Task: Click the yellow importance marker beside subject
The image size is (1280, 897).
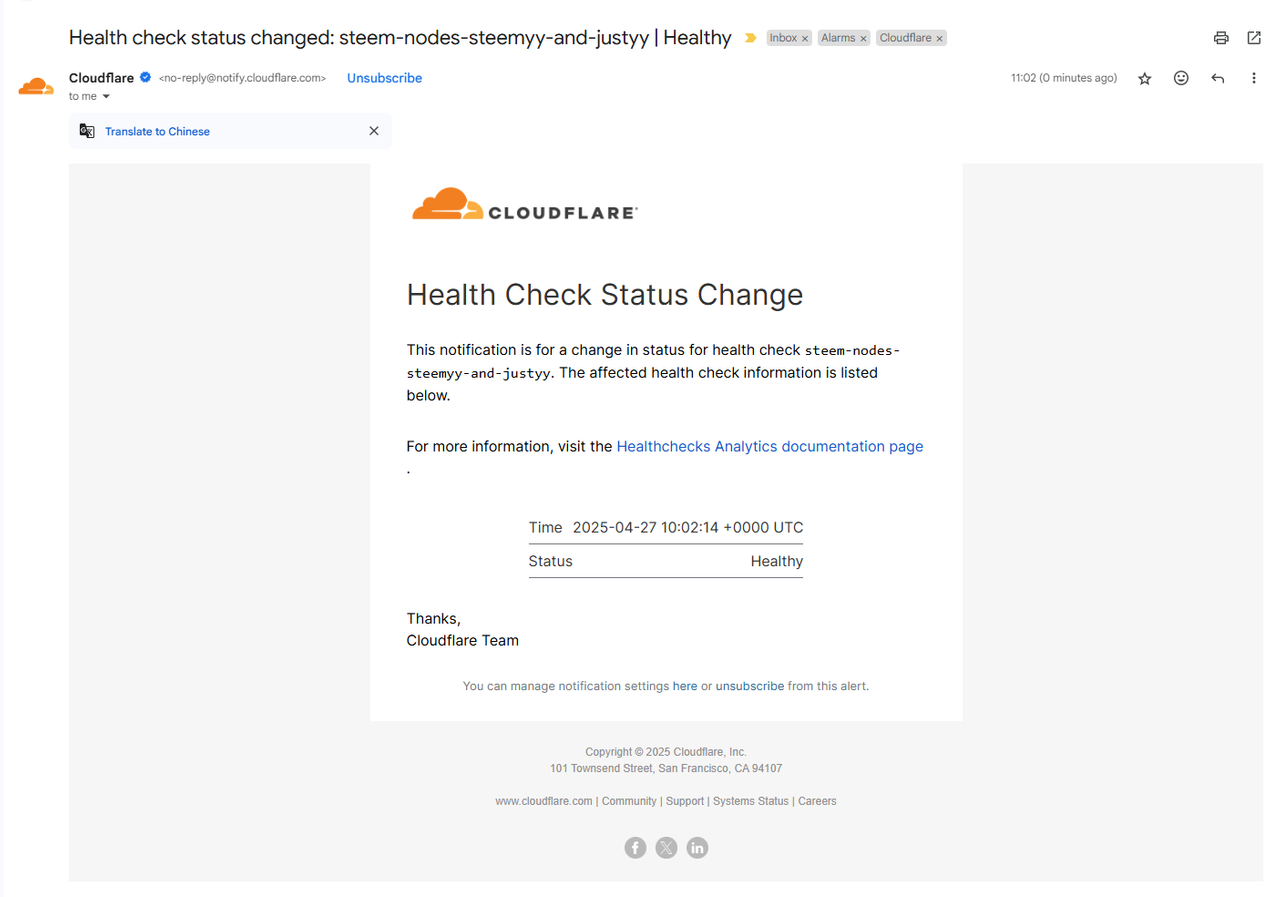Action: [x=750, y=38]
